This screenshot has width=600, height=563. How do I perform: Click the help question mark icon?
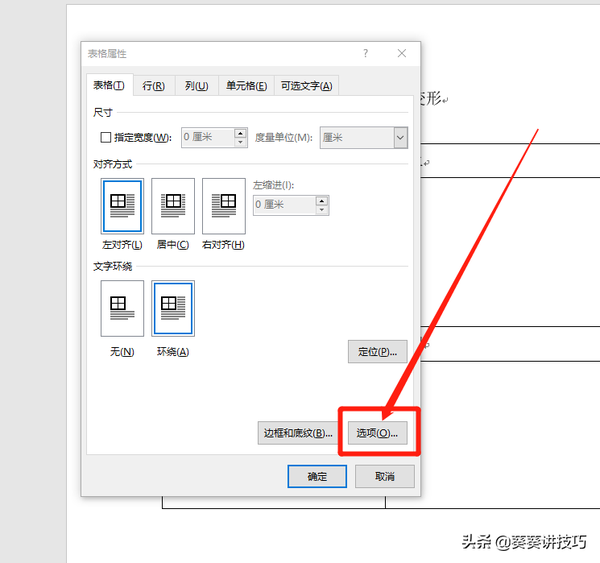(365, 53)
